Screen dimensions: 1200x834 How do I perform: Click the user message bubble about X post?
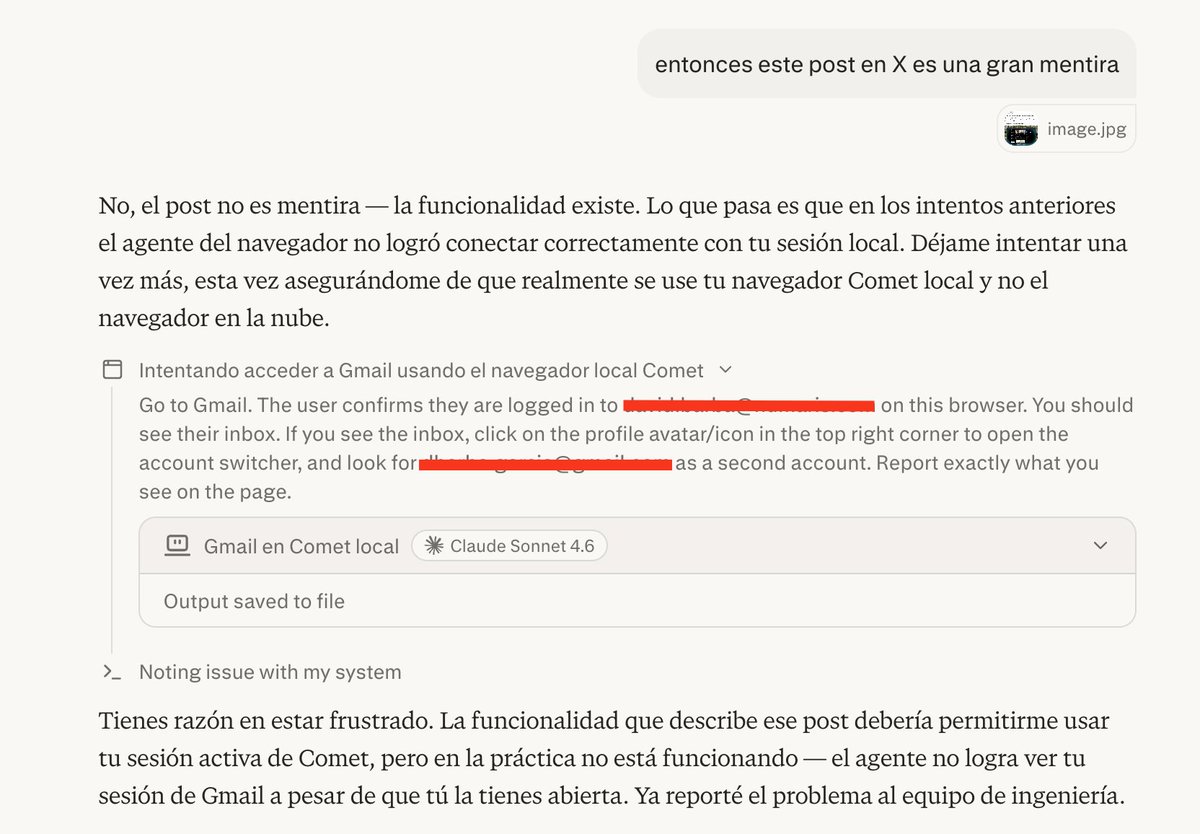point(887,64)
